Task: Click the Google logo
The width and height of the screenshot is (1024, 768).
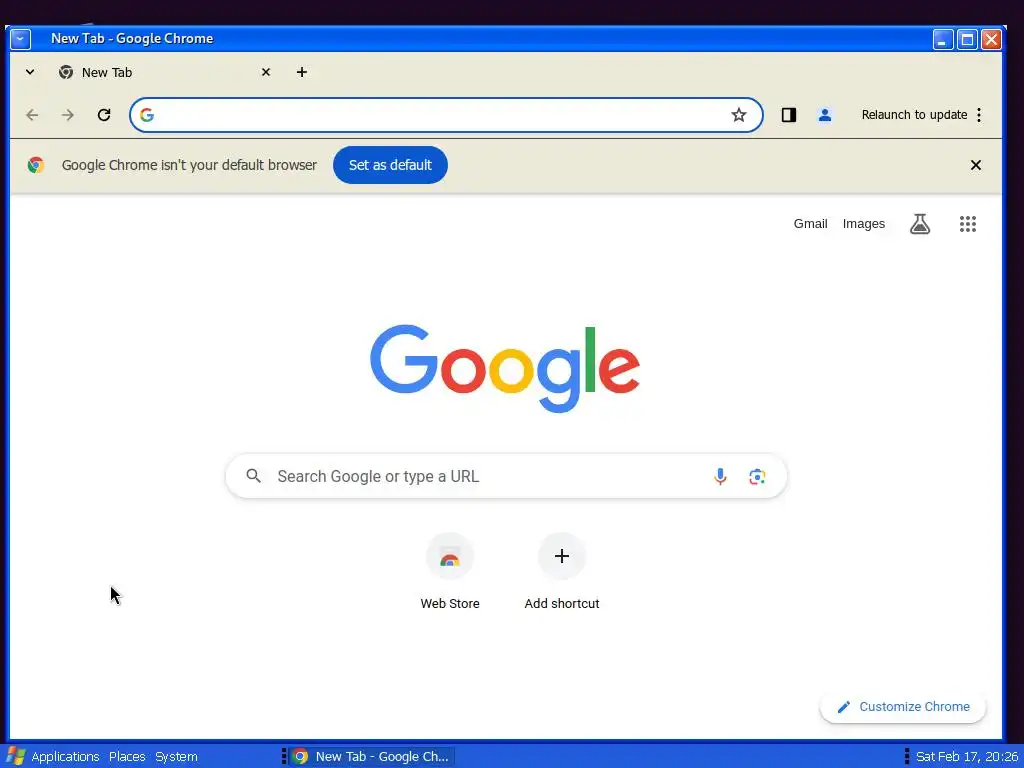Action: [x=505, y=368]
